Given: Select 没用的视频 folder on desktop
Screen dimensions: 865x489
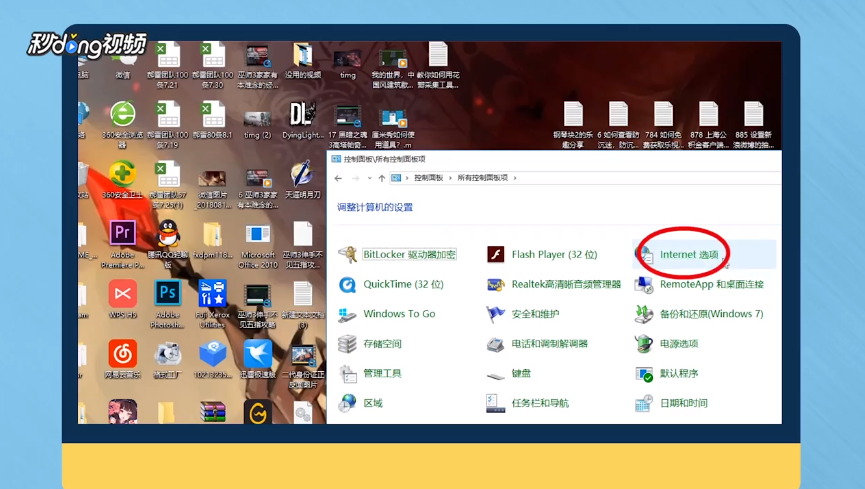Looking at the screenshot, I should [303, 61].
